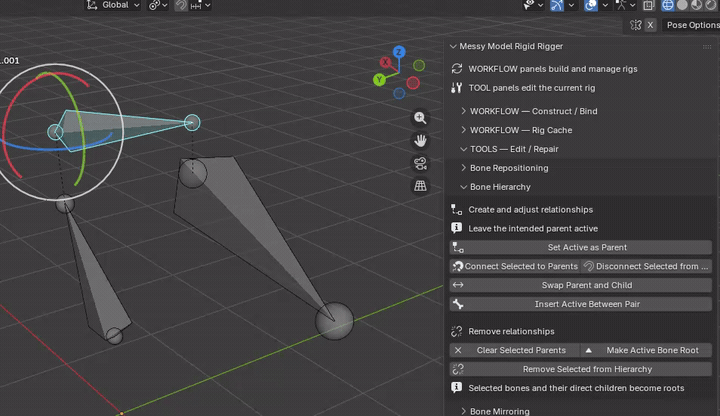Open the snapping options dropdown
This screenshot has width=720, height=416.
pyautogui.click(x=200, y=5)
